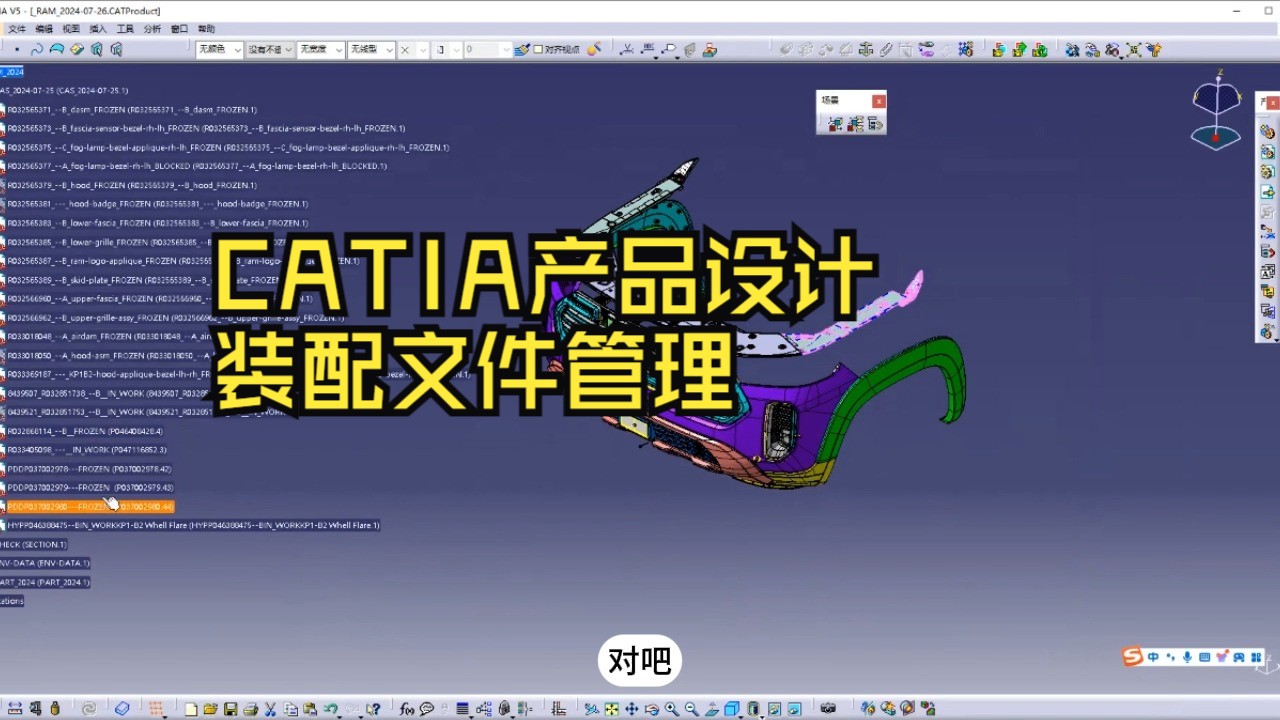Click the Open folder icon
Image resolution: width=1280 pixels, height=720 pixels.
(x=210, y=709)
